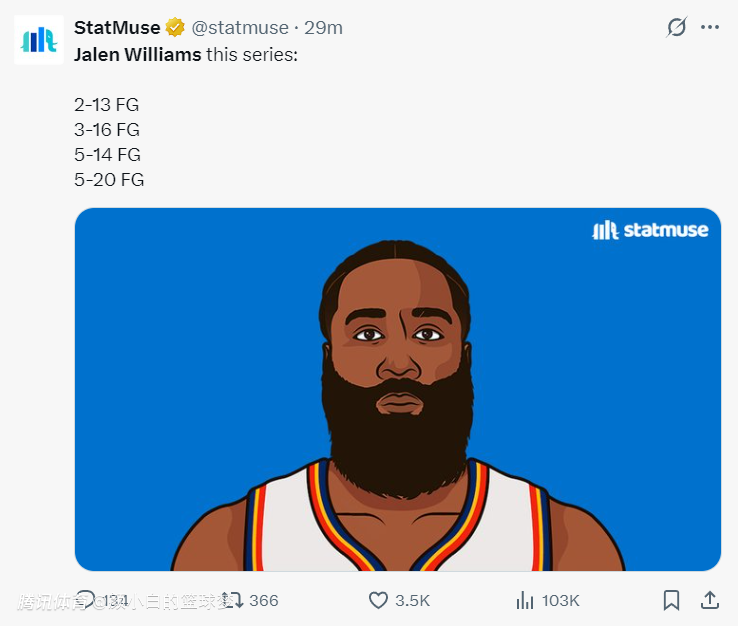This screenshot has width=738, height=626.
Task: Click the share upload icon
Action: (x=710, y=600)
